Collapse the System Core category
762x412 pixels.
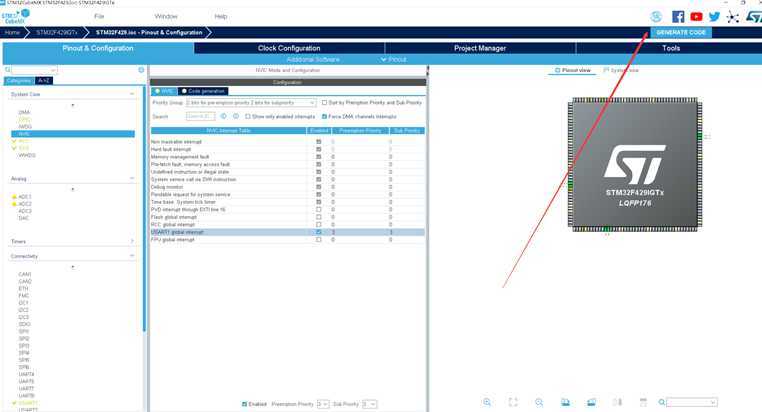(132, 94)
